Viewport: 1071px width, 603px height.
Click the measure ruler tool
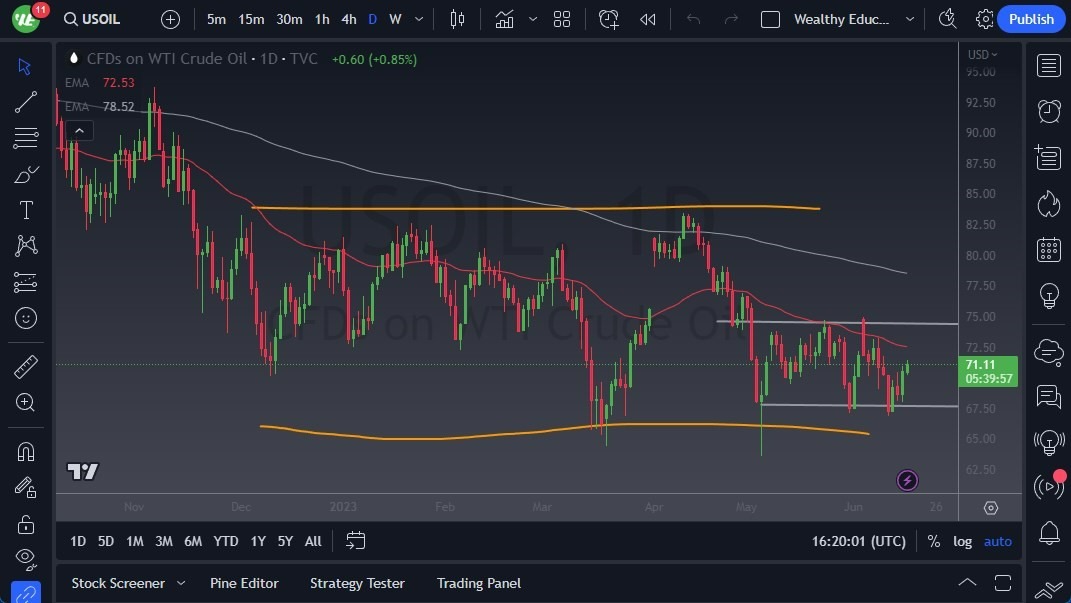pyautogui.click(x=26, y=366)
